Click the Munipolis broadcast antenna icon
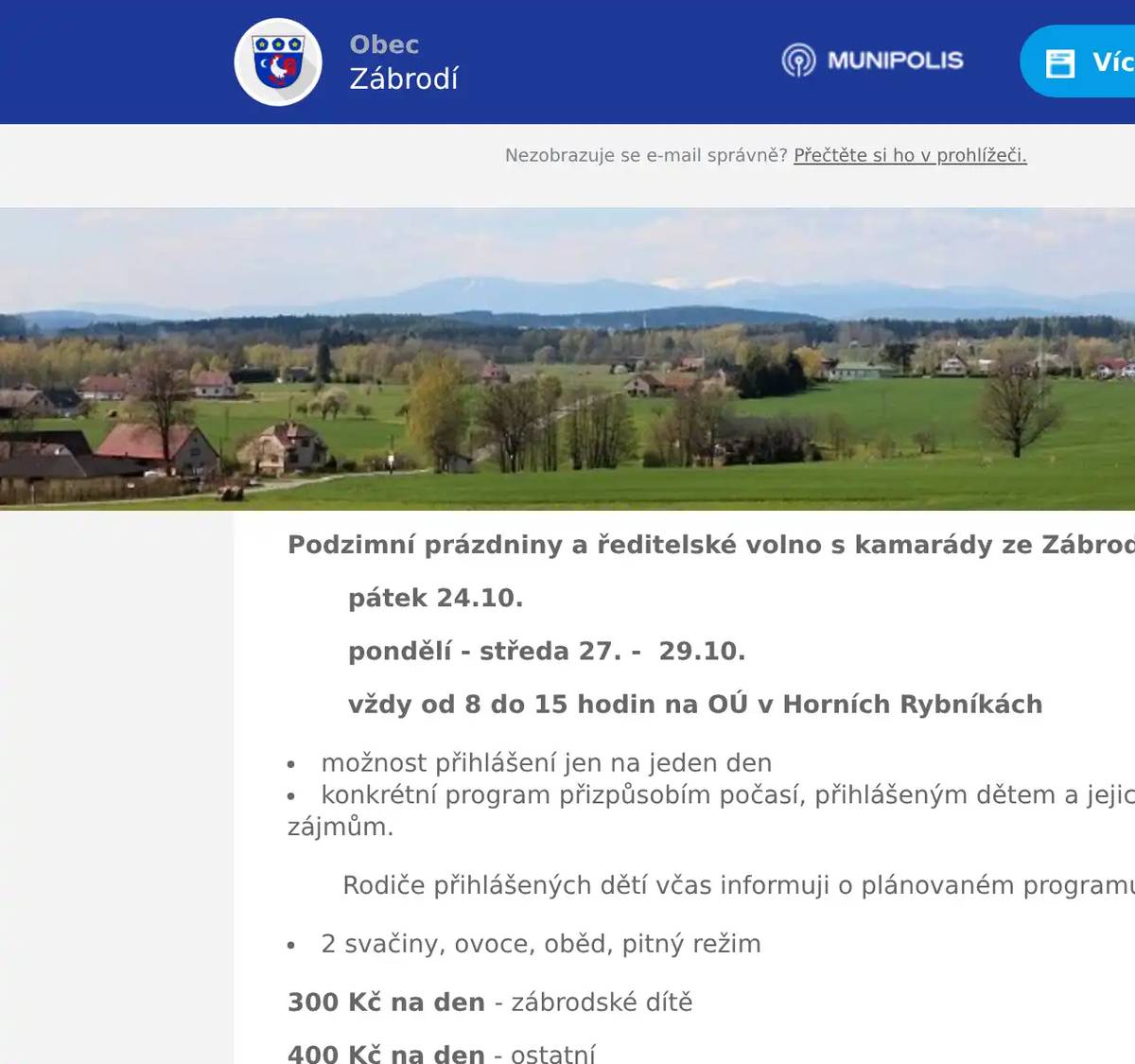 click(x=799, y=61)
